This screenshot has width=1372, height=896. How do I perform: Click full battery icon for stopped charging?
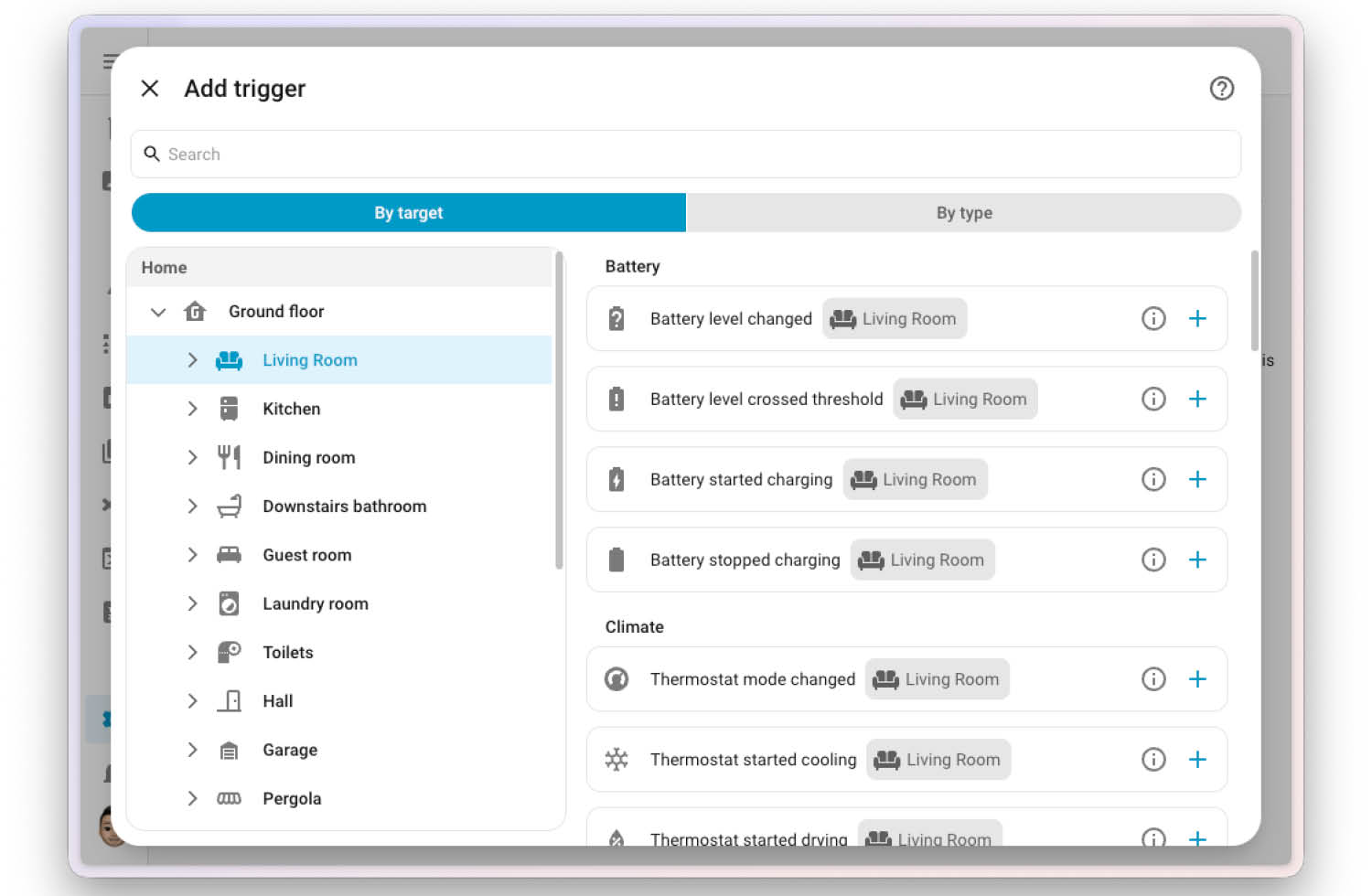click(616, 560)
